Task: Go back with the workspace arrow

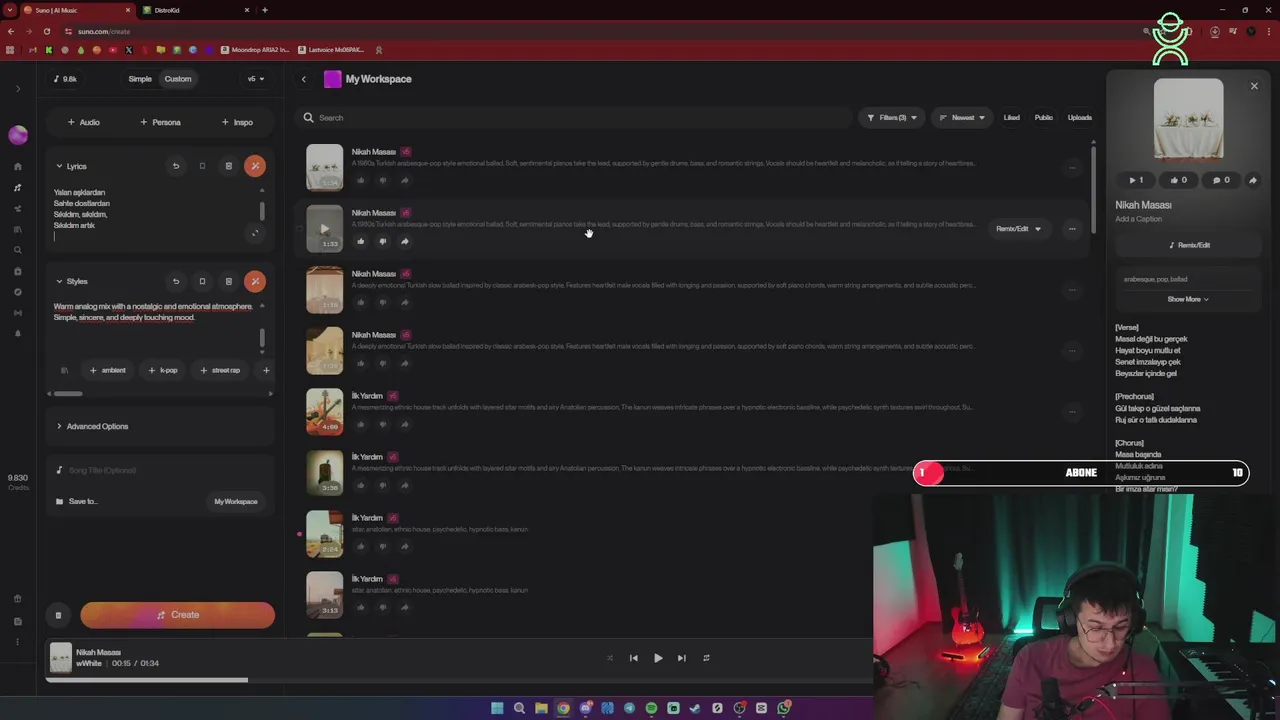Action: [304, 79]
